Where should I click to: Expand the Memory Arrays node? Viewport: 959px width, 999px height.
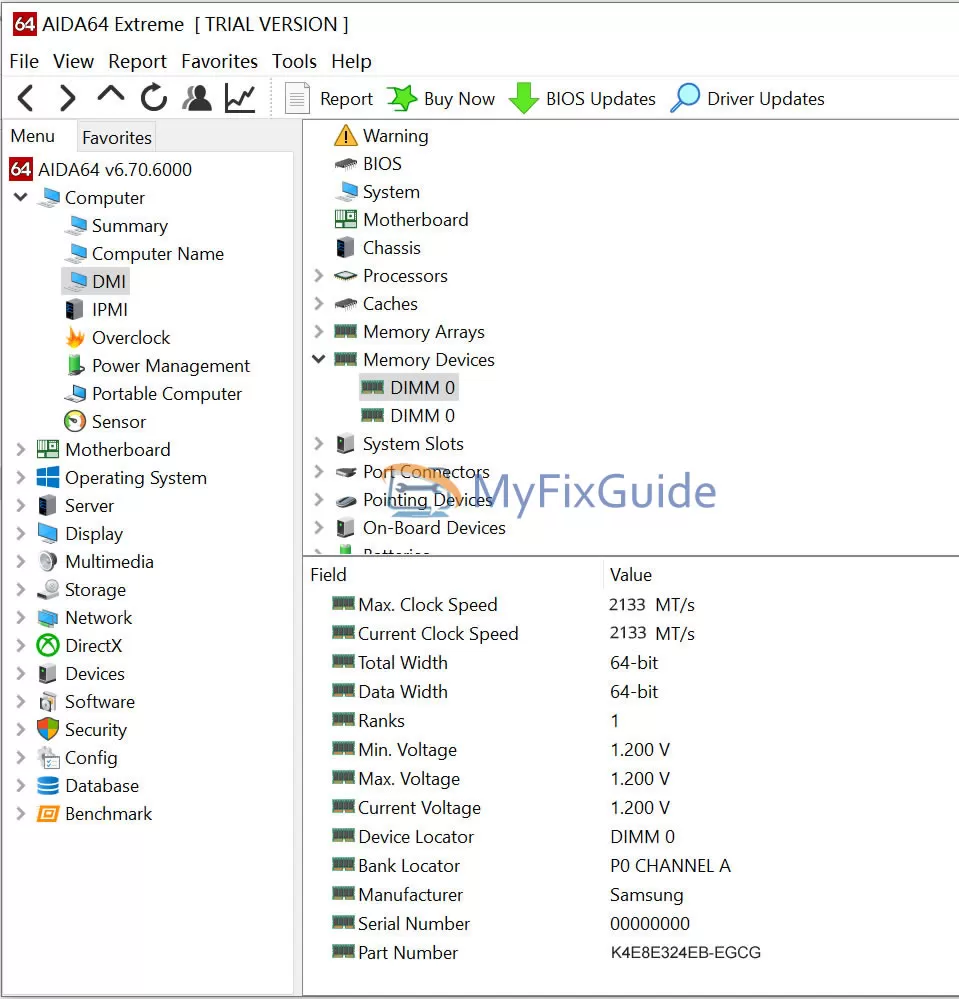point(319,331)
